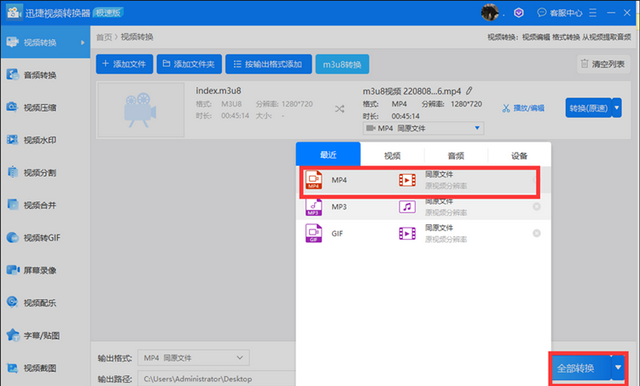Viewport: 640px width, 386px height.
Task: Open the MP4 同原文件 format dropdown on file row
Action: [423, 128]
